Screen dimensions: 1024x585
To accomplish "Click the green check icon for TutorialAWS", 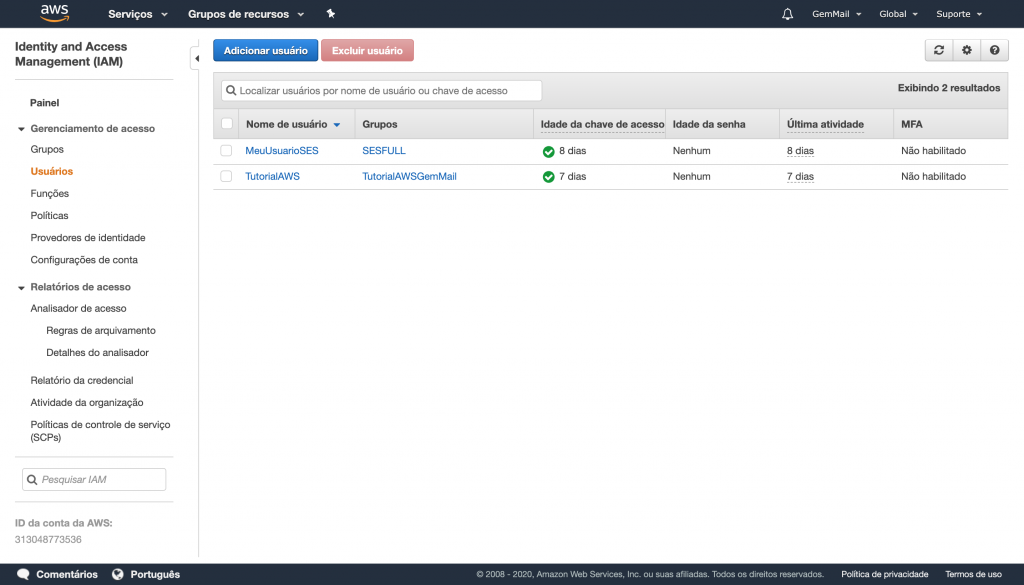I will (549, 177).
